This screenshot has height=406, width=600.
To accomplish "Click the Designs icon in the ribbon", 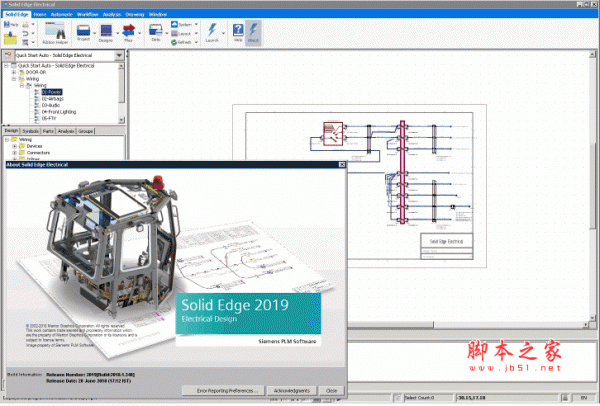I will (106, 30).
